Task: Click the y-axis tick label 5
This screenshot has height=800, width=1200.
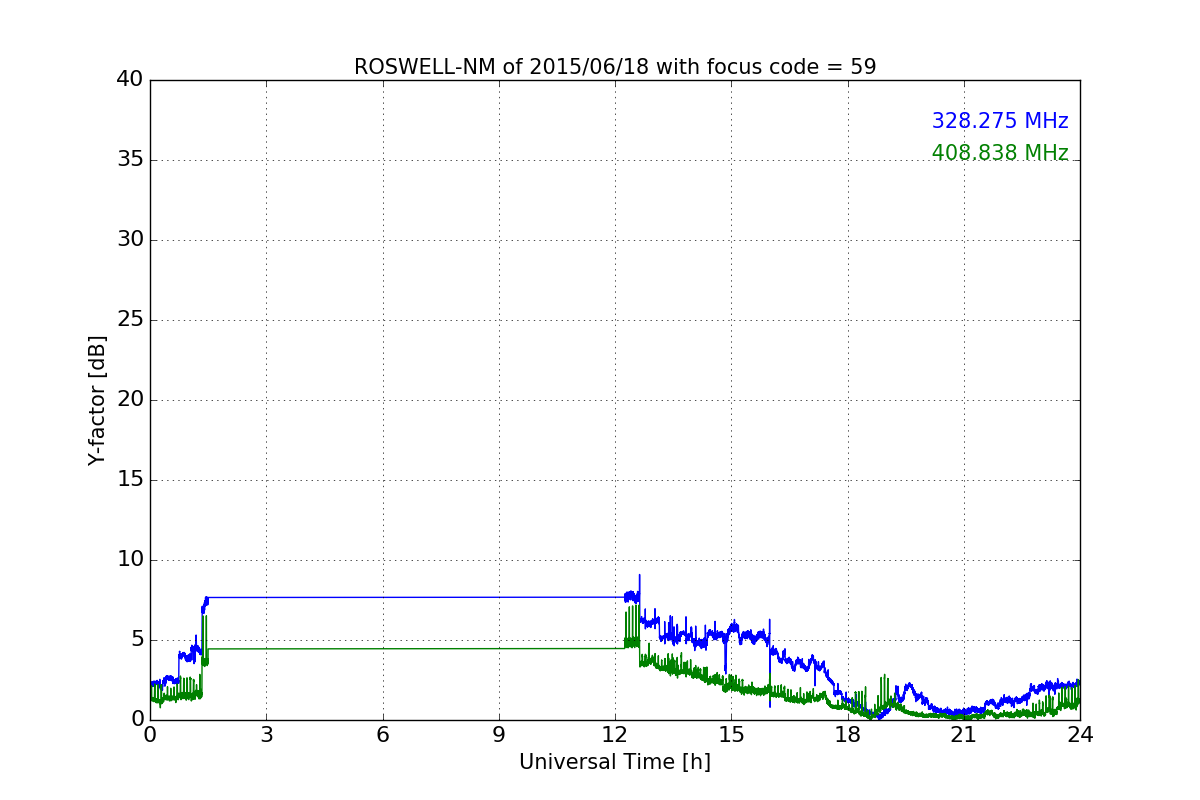Action: click(x=137, y=640)
